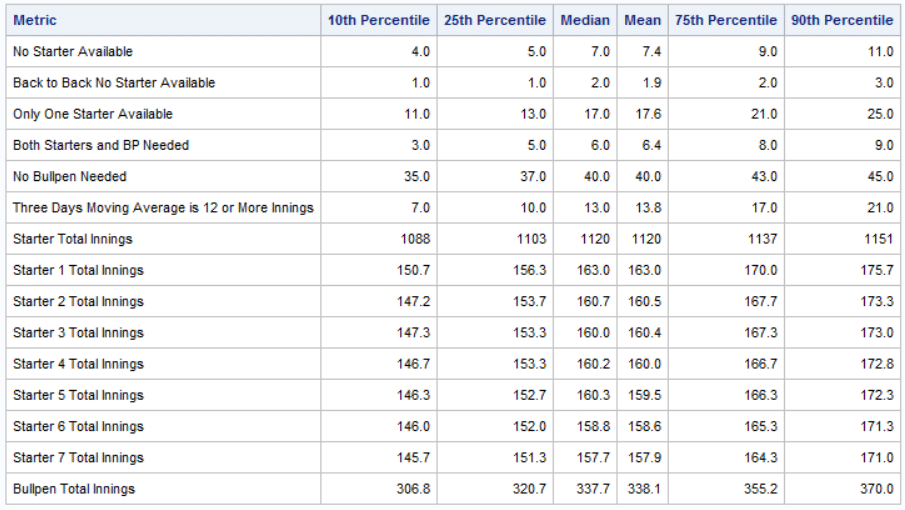Select the Starter 3 Total Innings label
The width and height of the screenshot is (905, 510).
78,332
